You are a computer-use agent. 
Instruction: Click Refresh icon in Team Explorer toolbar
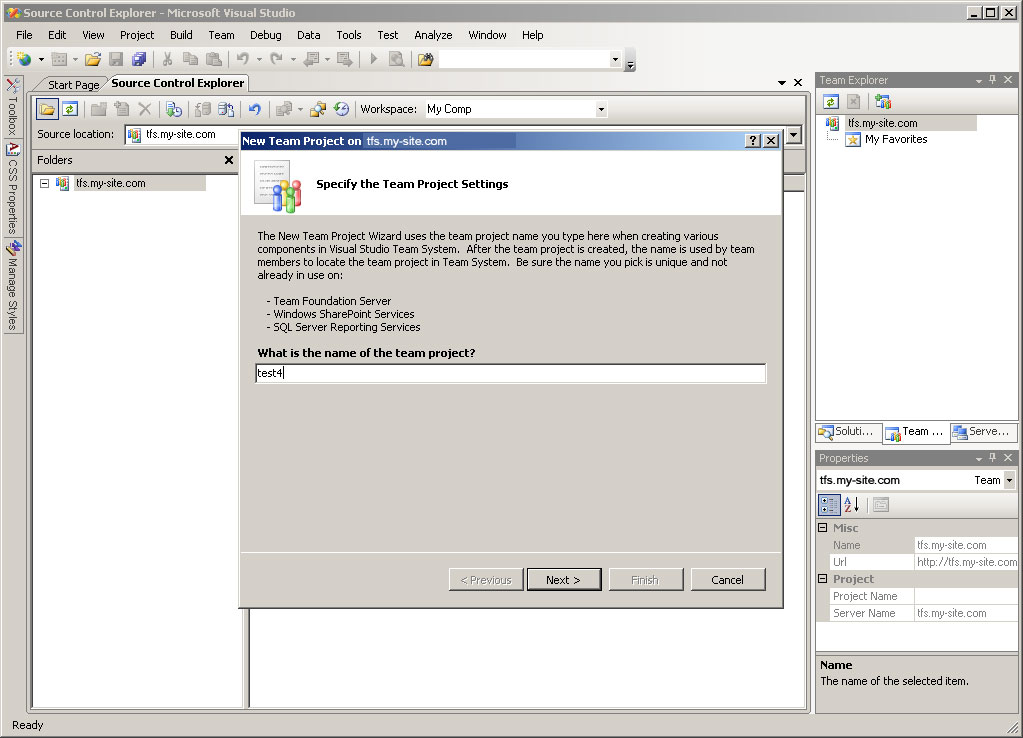(x=831, y=102)
